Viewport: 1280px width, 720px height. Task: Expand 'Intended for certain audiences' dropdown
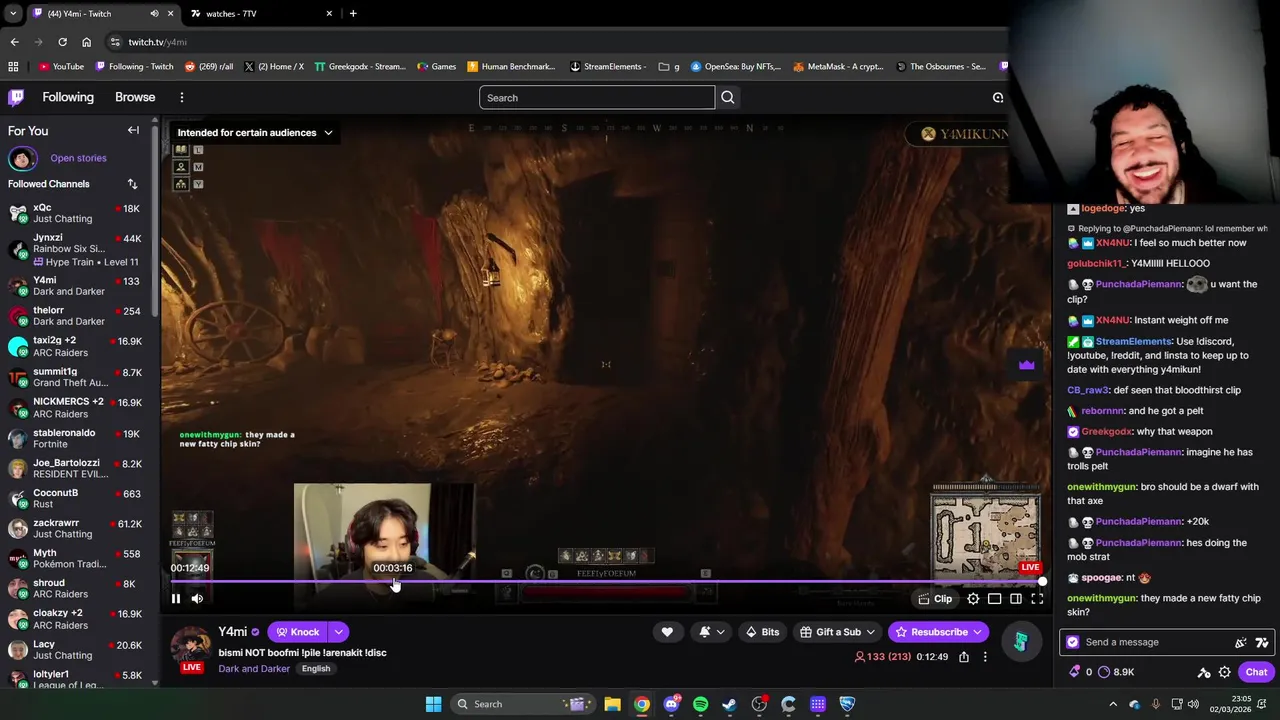tap(255, 133)
